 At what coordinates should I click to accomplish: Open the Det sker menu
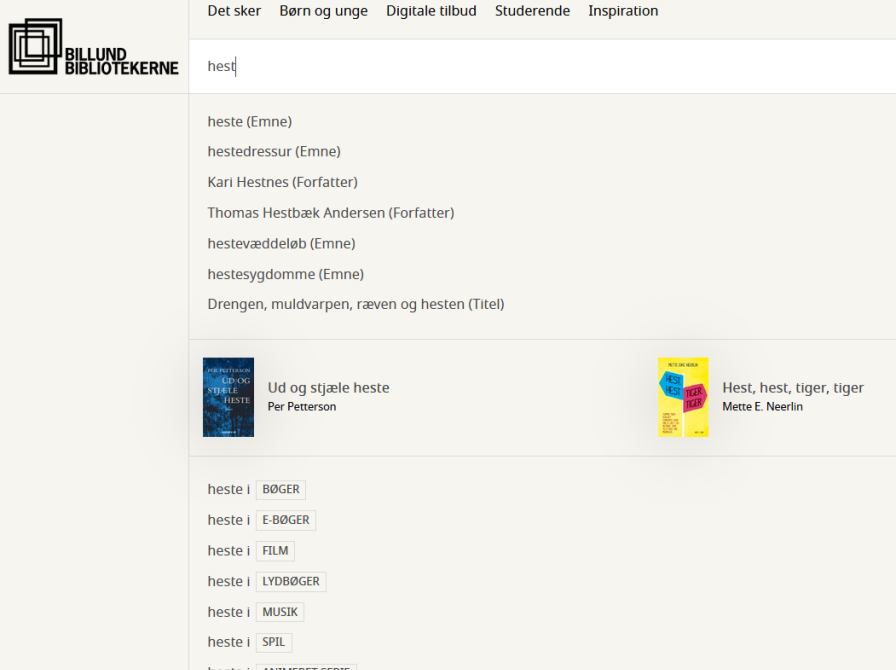tap(234, 11)
